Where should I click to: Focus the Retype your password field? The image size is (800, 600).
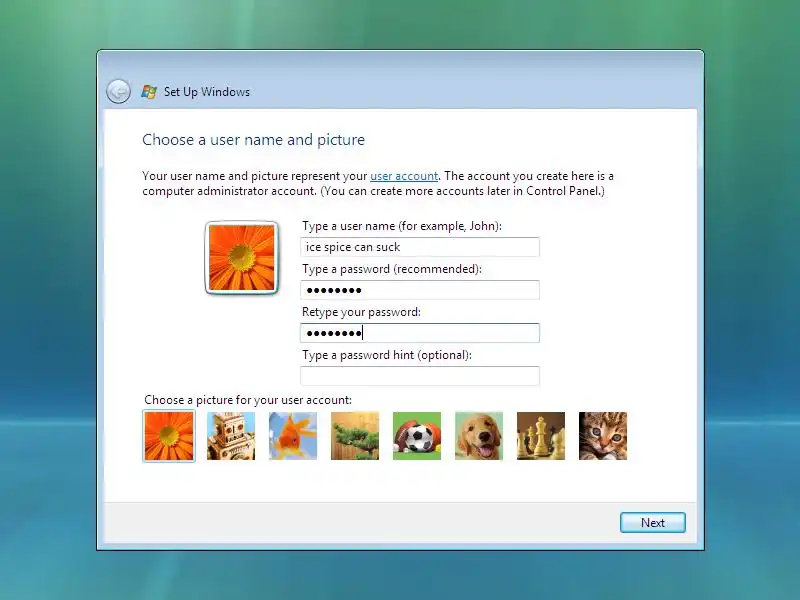(x=420, y=333)
